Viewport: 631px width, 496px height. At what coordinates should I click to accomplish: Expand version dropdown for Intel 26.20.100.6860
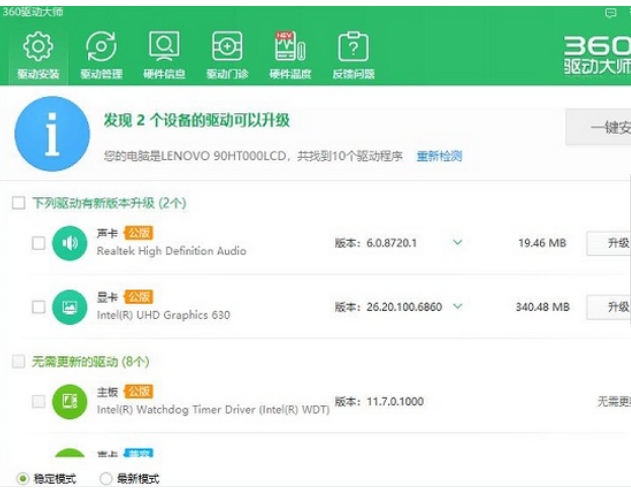[x=457, y=306]
